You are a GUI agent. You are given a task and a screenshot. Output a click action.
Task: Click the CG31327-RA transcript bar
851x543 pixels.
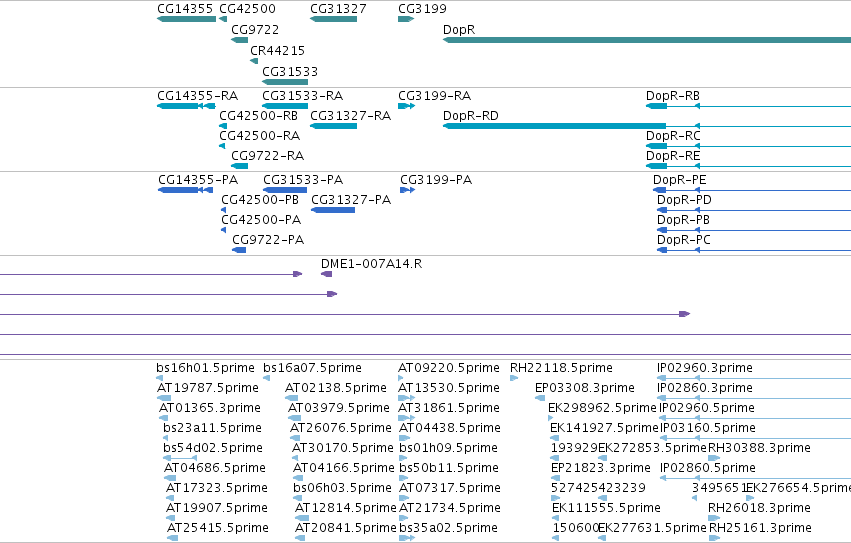tap(333, 126)
